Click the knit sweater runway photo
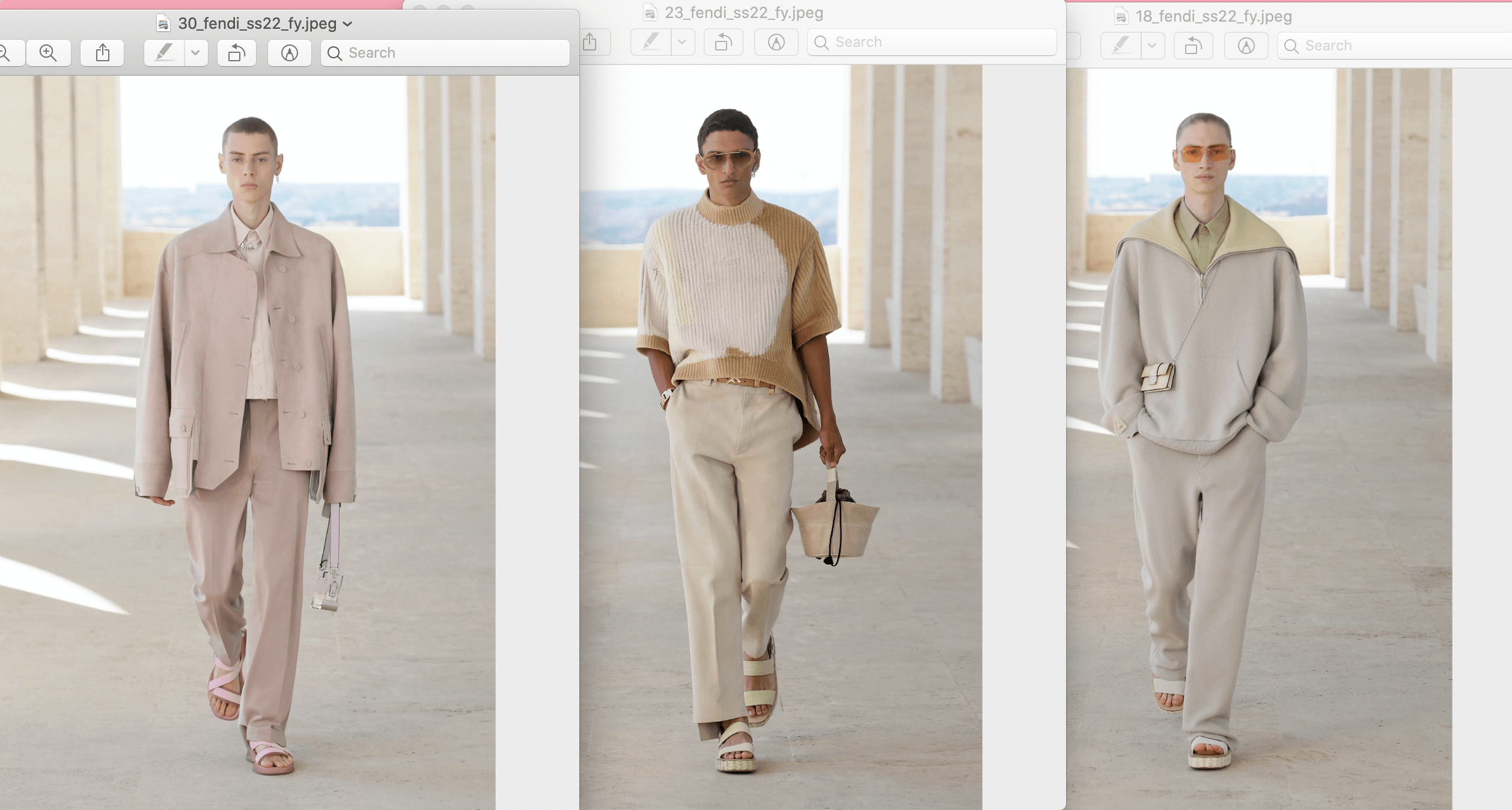 [x=781, y=437]
